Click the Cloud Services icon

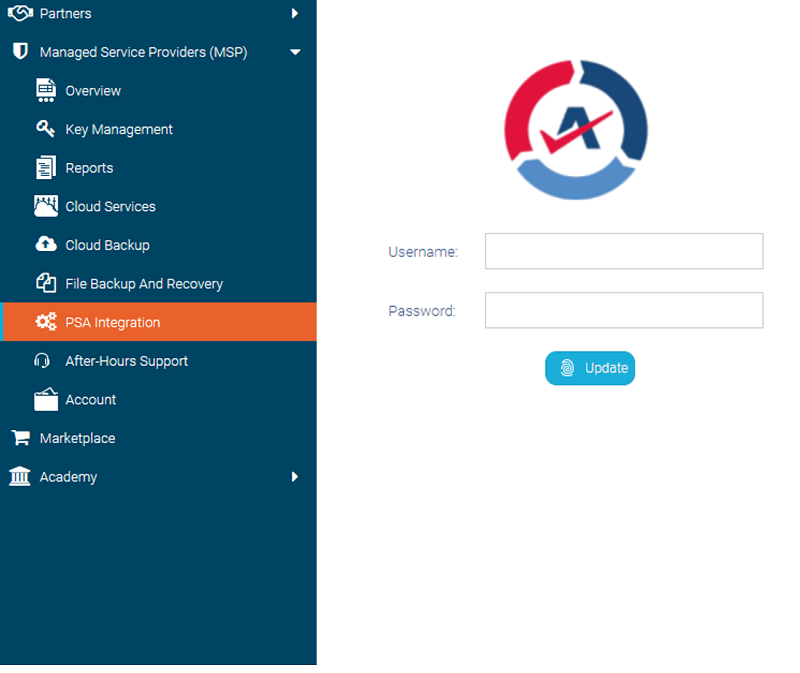pos(46,206)
